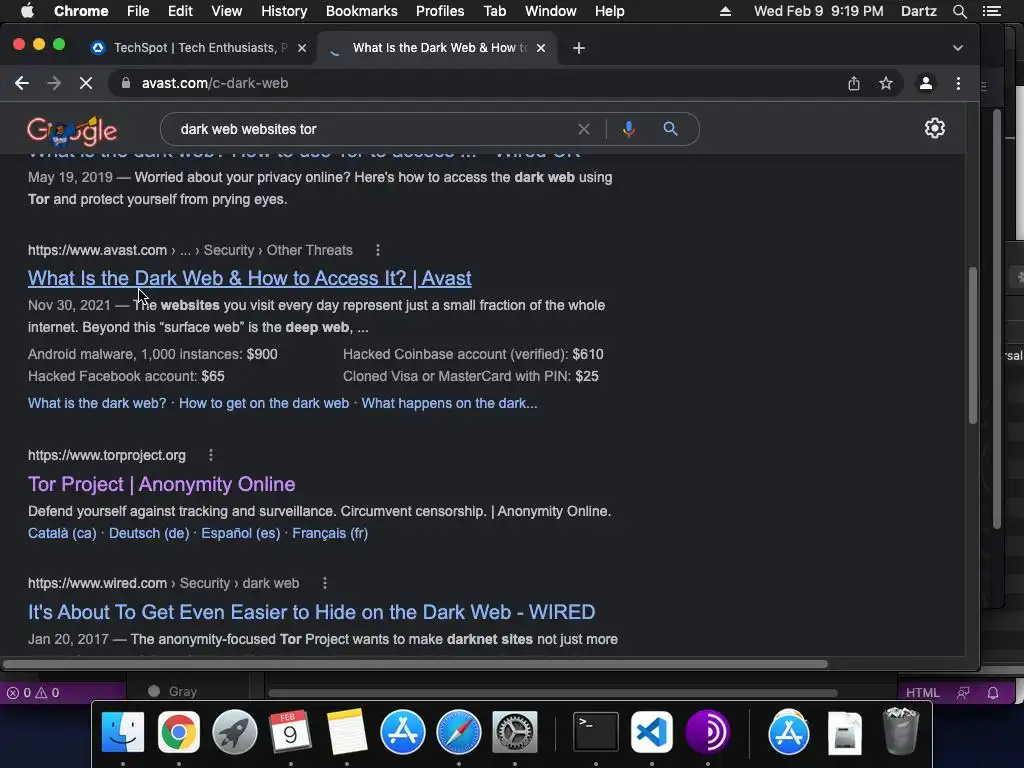Click errors and warnings count in VS Code
This screenshot has width=1024, height=768.
click(33, 693)
